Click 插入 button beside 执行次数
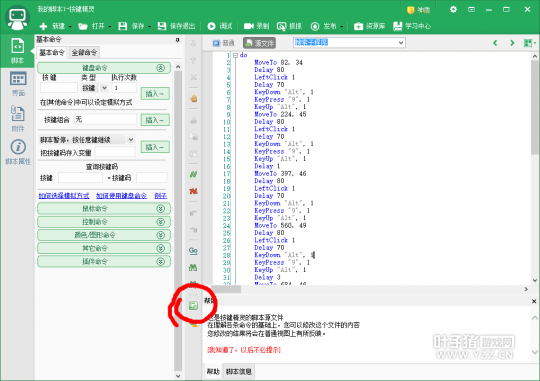This screenshot has width=540, height=381. (155, 93)
